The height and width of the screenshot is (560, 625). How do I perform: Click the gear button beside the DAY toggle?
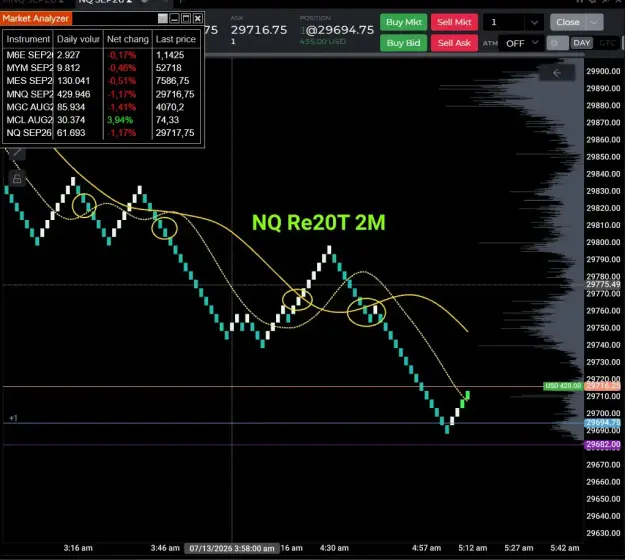[x=557, y=43]
